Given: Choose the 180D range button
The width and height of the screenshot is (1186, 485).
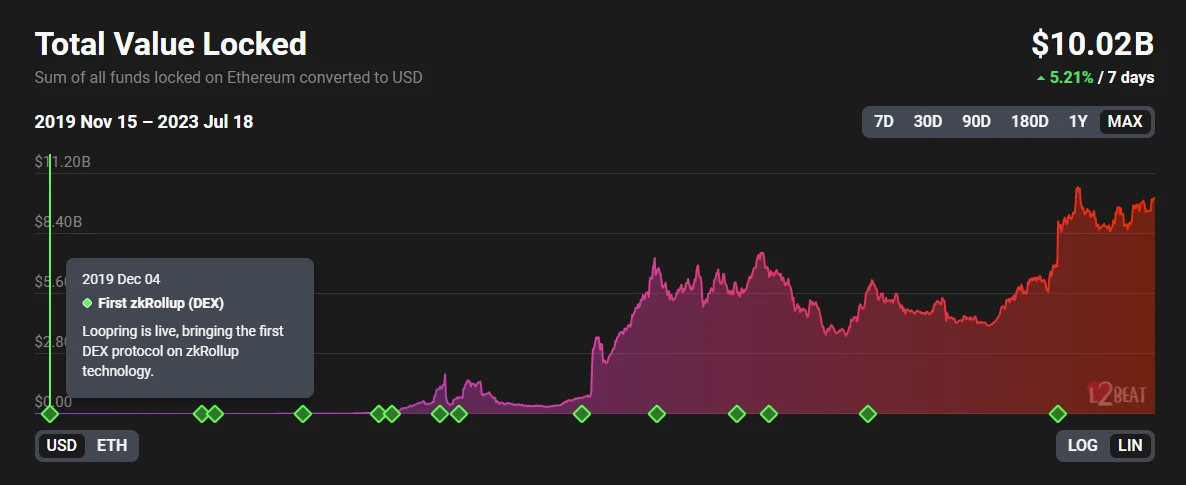Looking at the screenshot, I should [x=1029, y=122].
